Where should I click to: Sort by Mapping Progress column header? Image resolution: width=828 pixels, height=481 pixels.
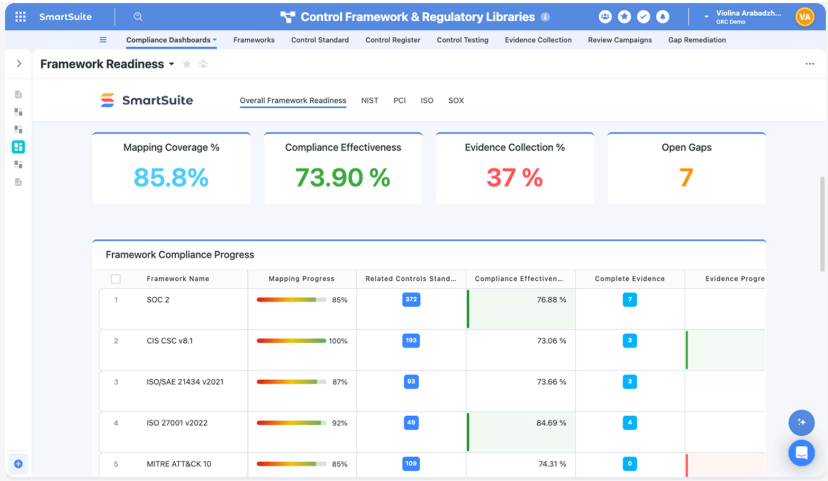[x=302, y=279]
